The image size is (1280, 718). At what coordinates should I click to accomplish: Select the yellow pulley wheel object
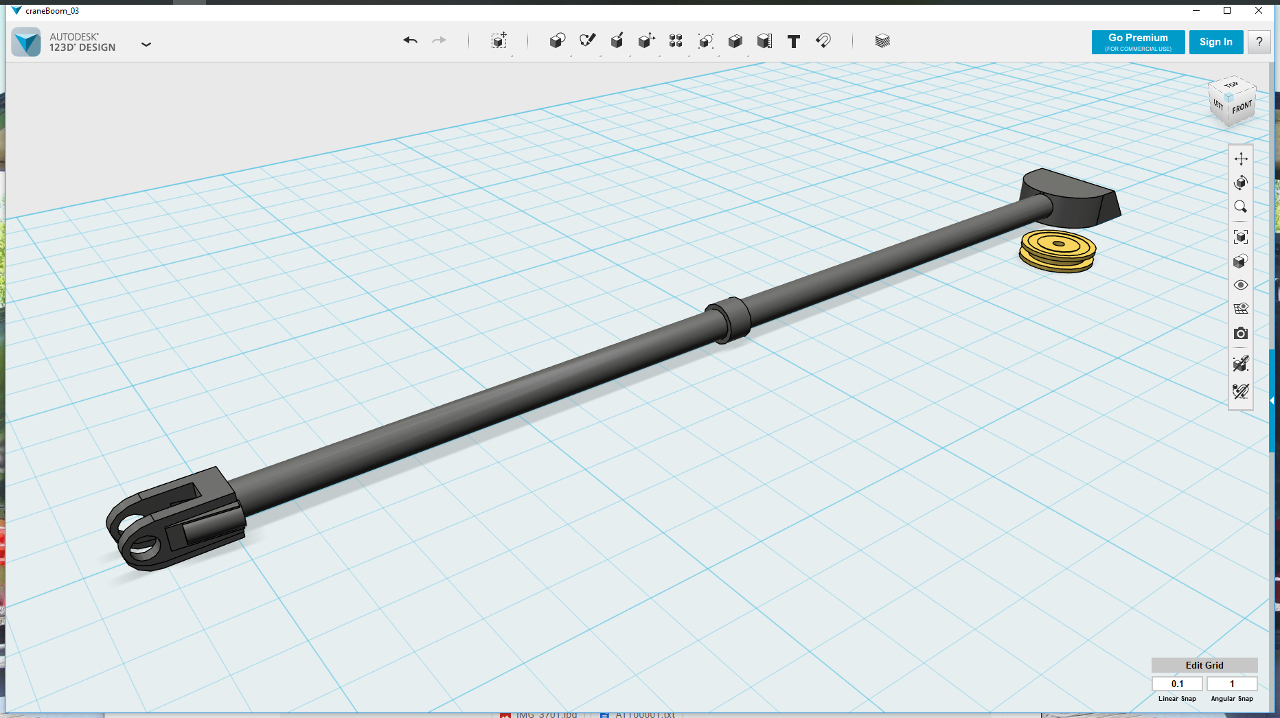coord(1057,251)
